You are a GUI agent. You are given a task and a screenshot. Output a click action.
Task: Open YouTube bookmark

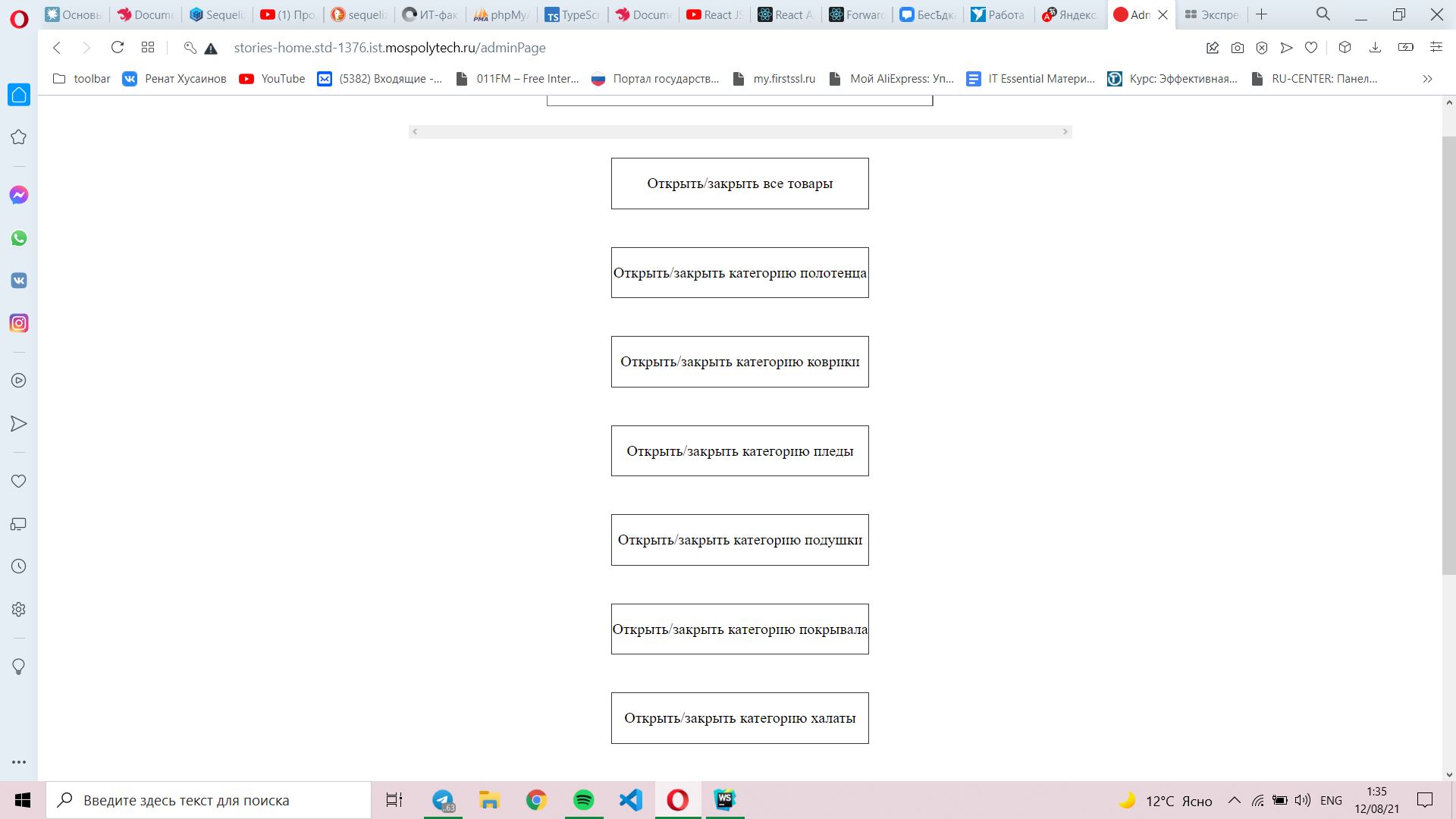[x=272, y=79]
